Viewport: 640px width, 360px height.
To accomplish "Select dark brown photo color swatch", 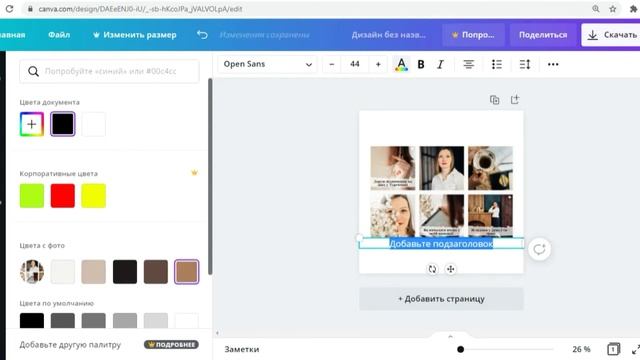I will (x=156, y=271).
